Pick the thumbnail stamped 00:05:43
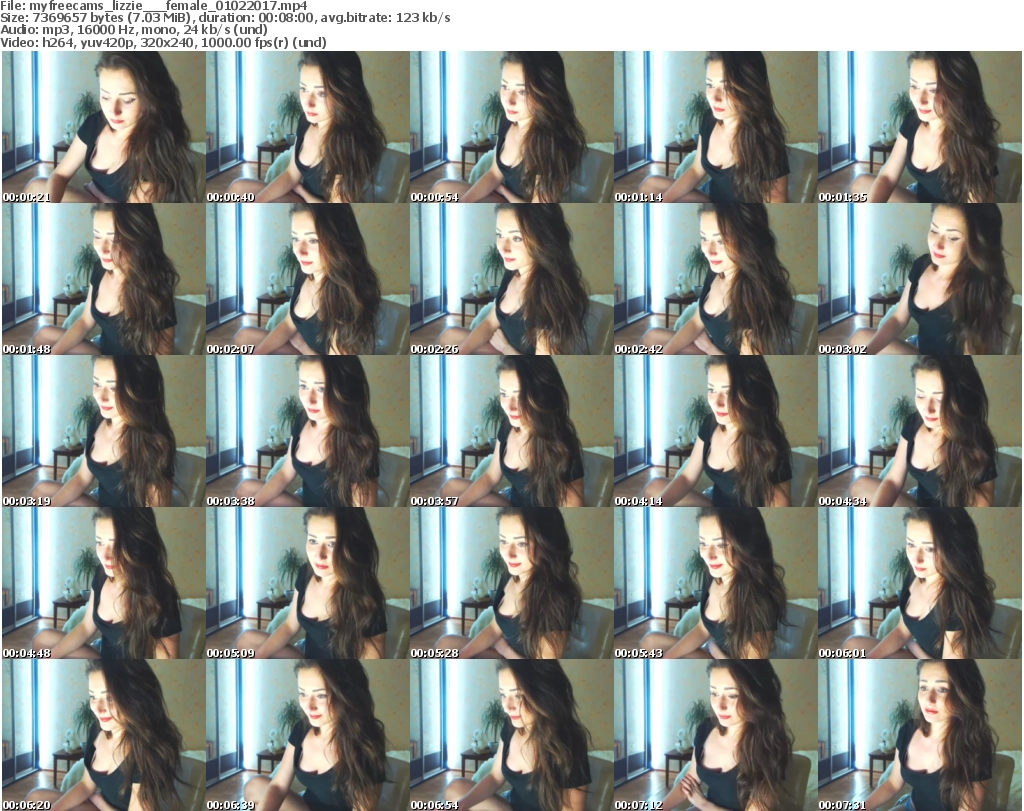1024x811 pixels. tap(715, 583)
